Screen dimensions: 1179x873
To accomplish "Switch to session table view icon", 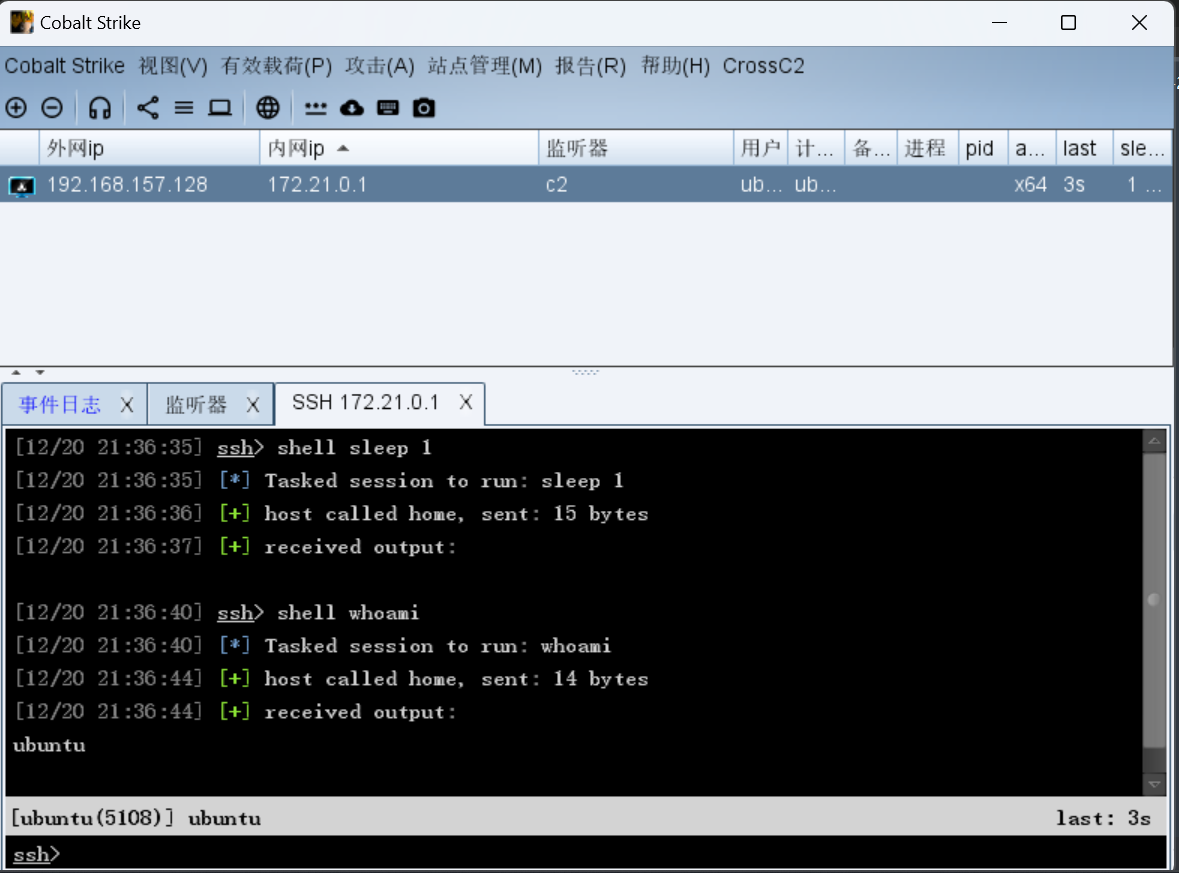I will click(184, 107).
